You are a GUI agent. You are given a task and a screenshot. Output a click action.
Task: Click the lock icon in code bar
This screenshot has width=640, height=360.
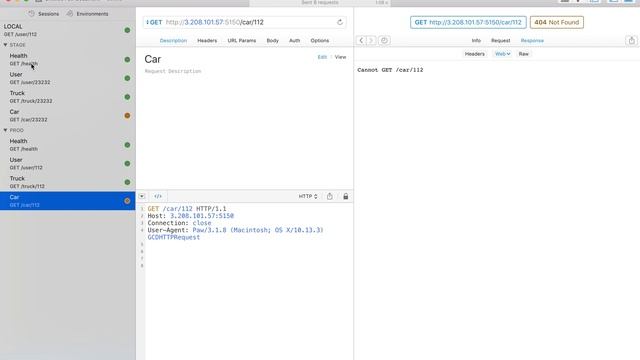pos(346,196)
